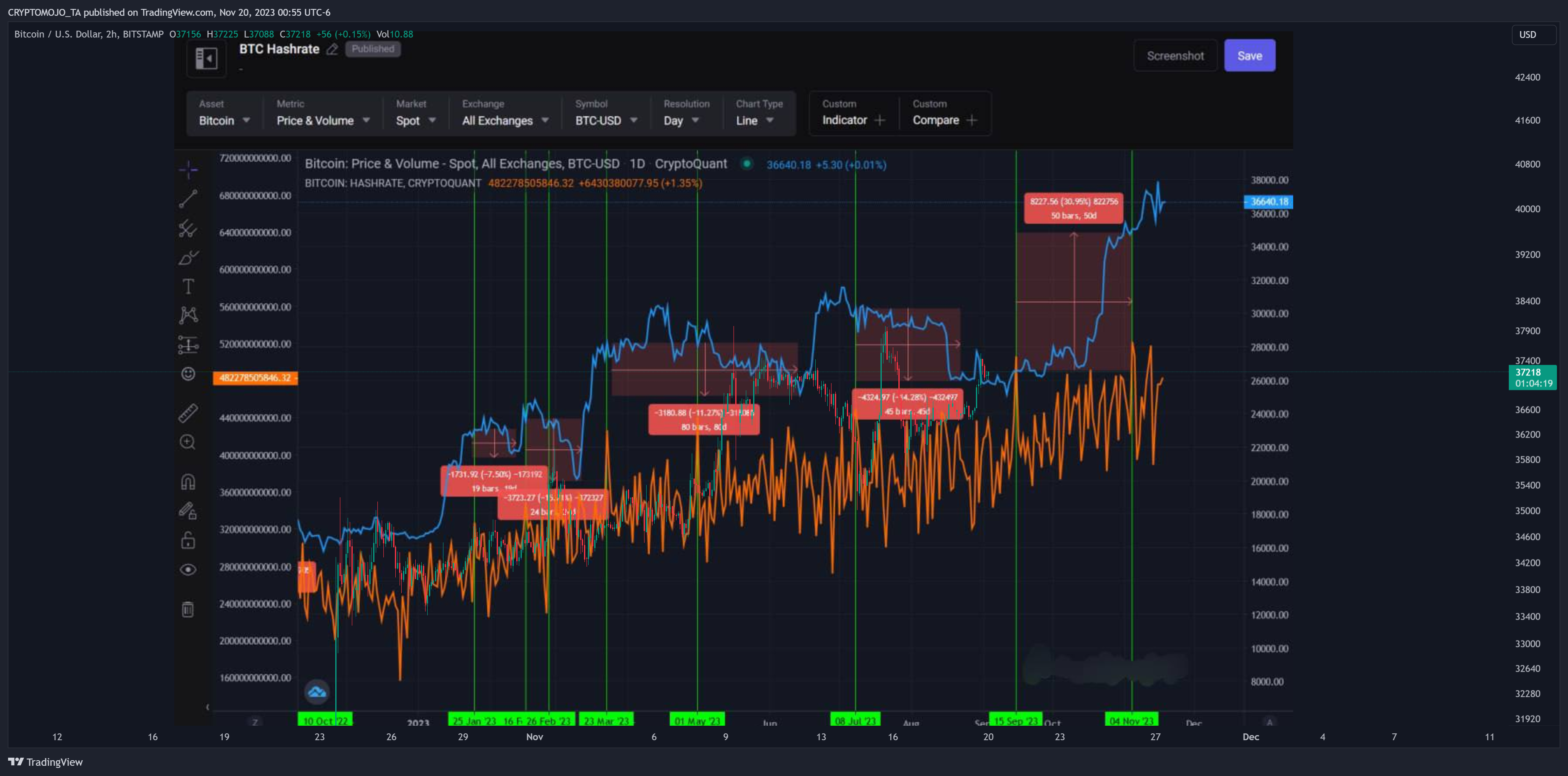Click the blue 36640.18 price label

tap(1268, 202)
